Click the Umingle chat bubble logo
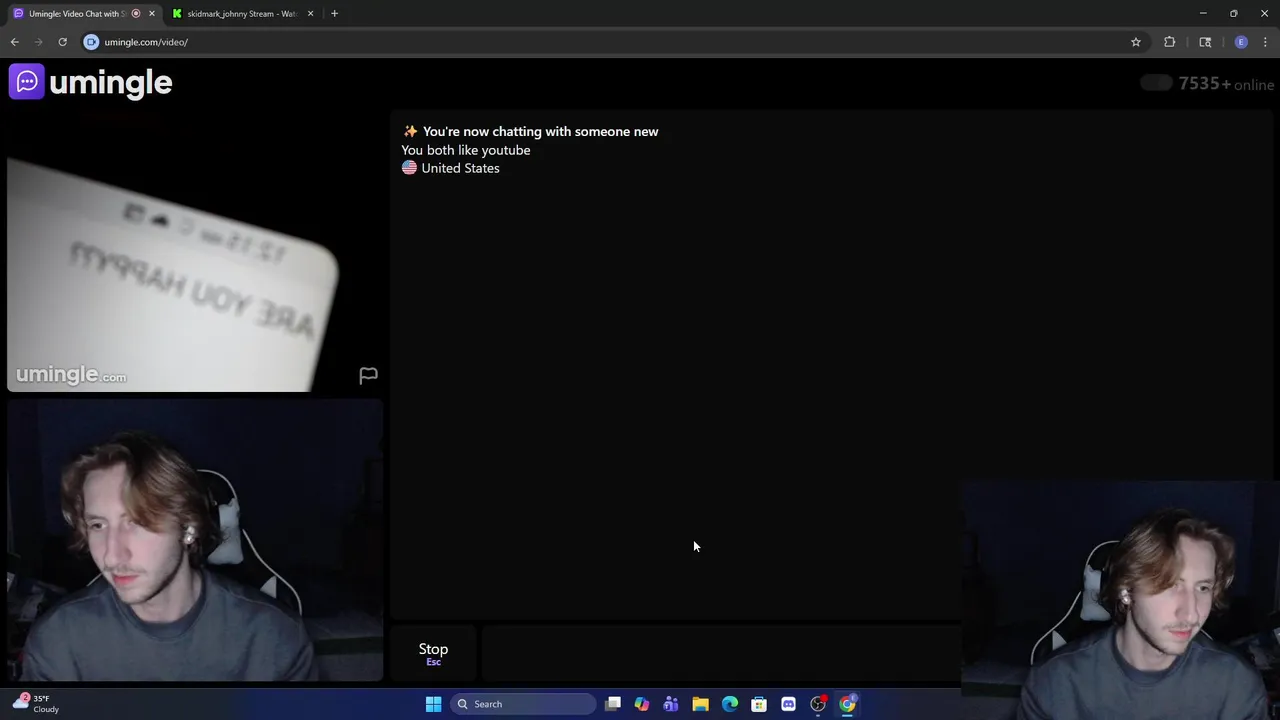 click(x=27, y=82)
